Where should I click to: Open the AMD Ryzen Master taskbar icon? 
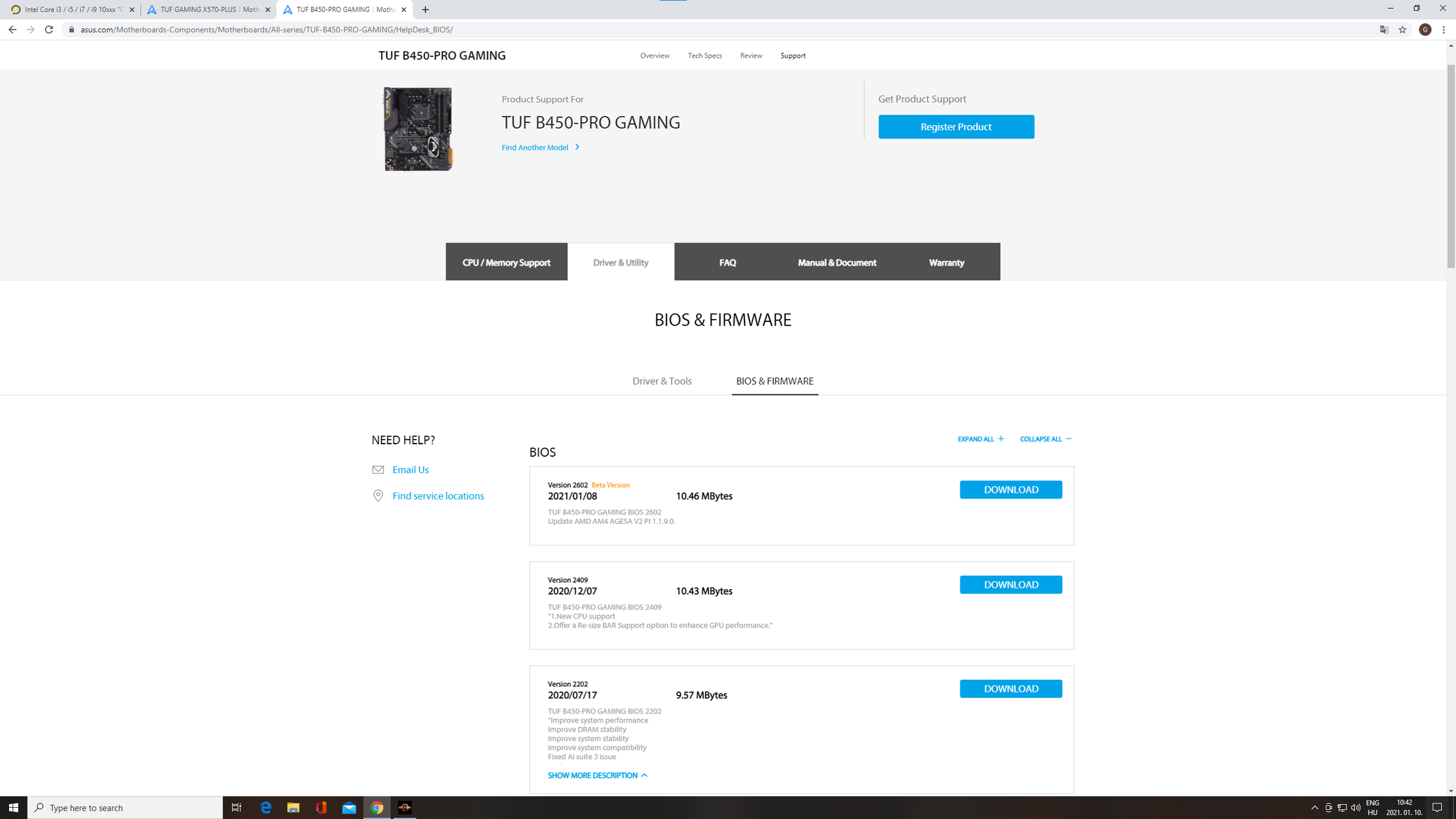click(405, 808)
